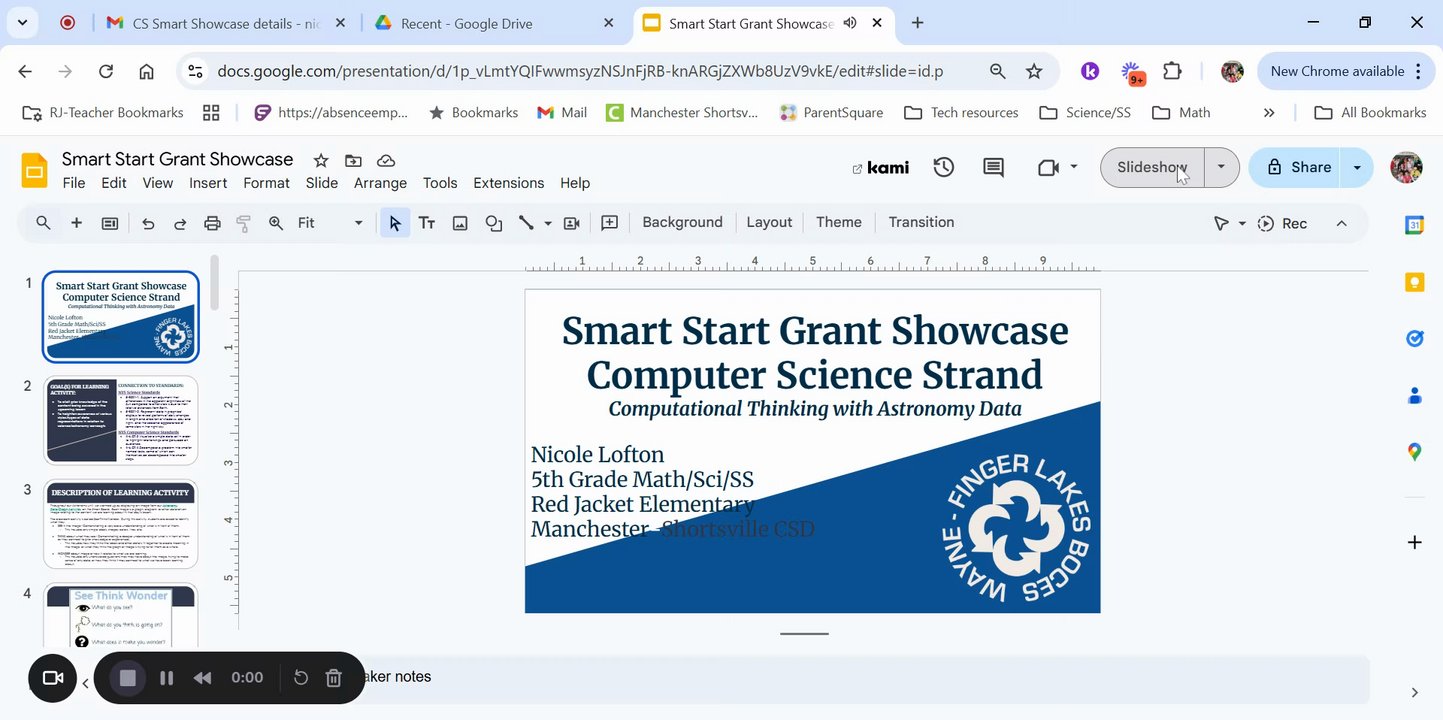Open the Format menu

(266, 183)
